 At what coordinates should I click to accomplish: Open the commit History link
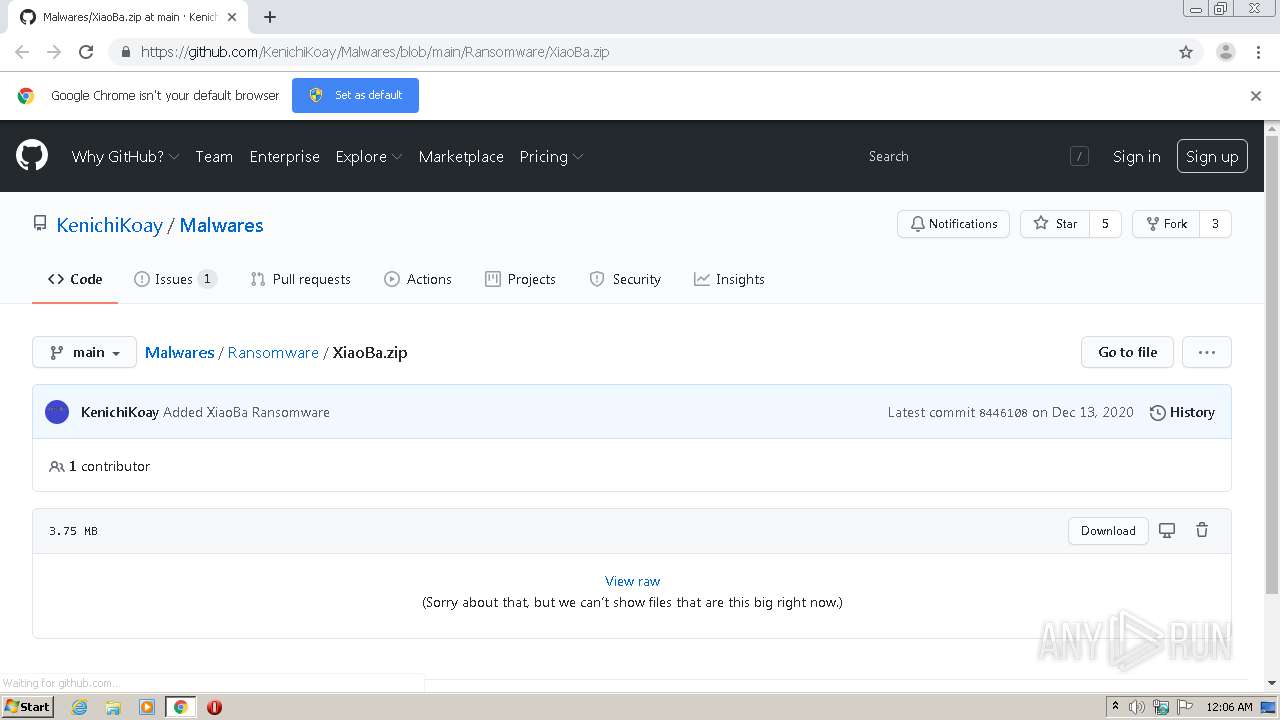coord(1182,412)
